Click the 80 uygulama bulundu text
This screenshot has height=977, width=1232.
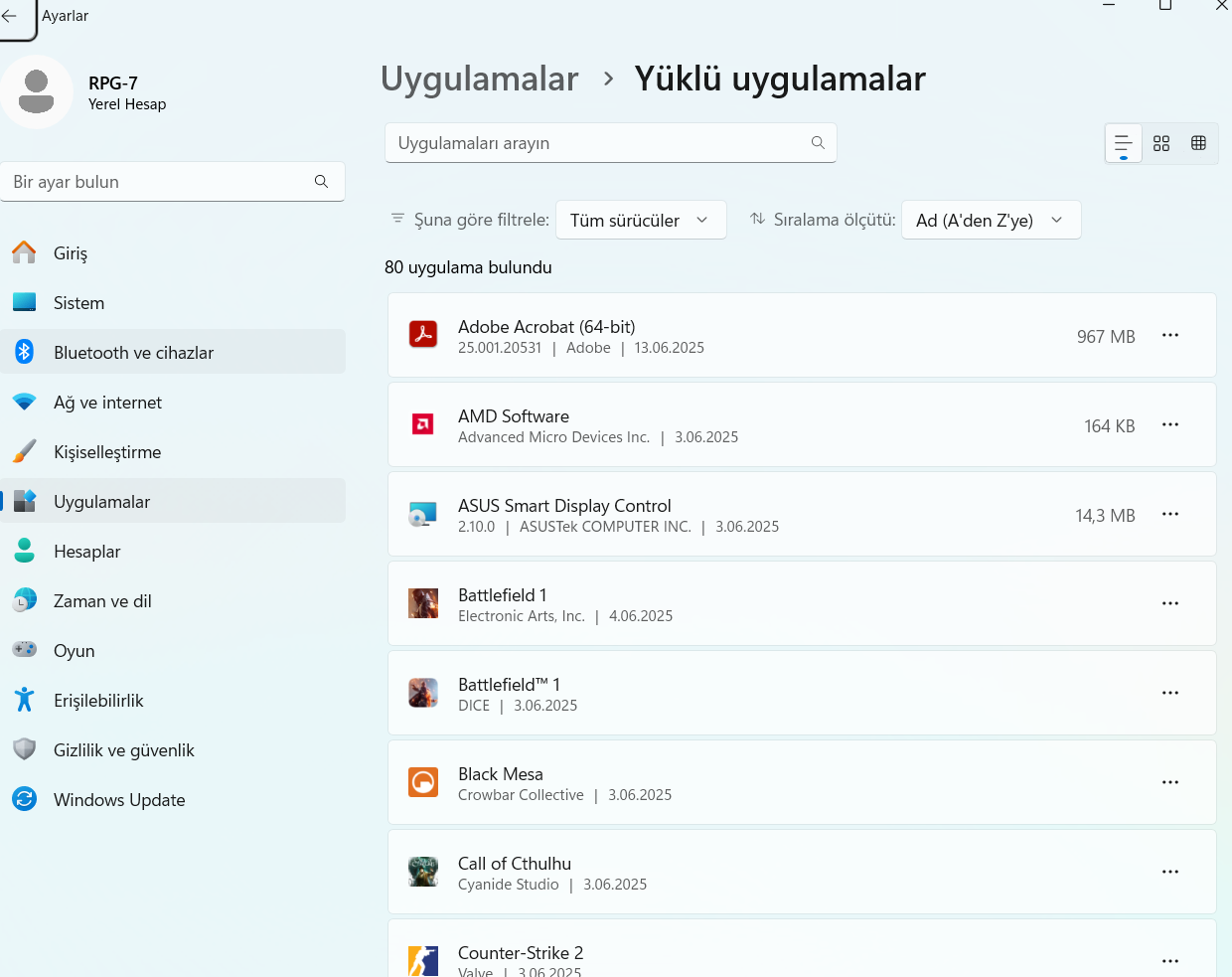coord(468,266)
